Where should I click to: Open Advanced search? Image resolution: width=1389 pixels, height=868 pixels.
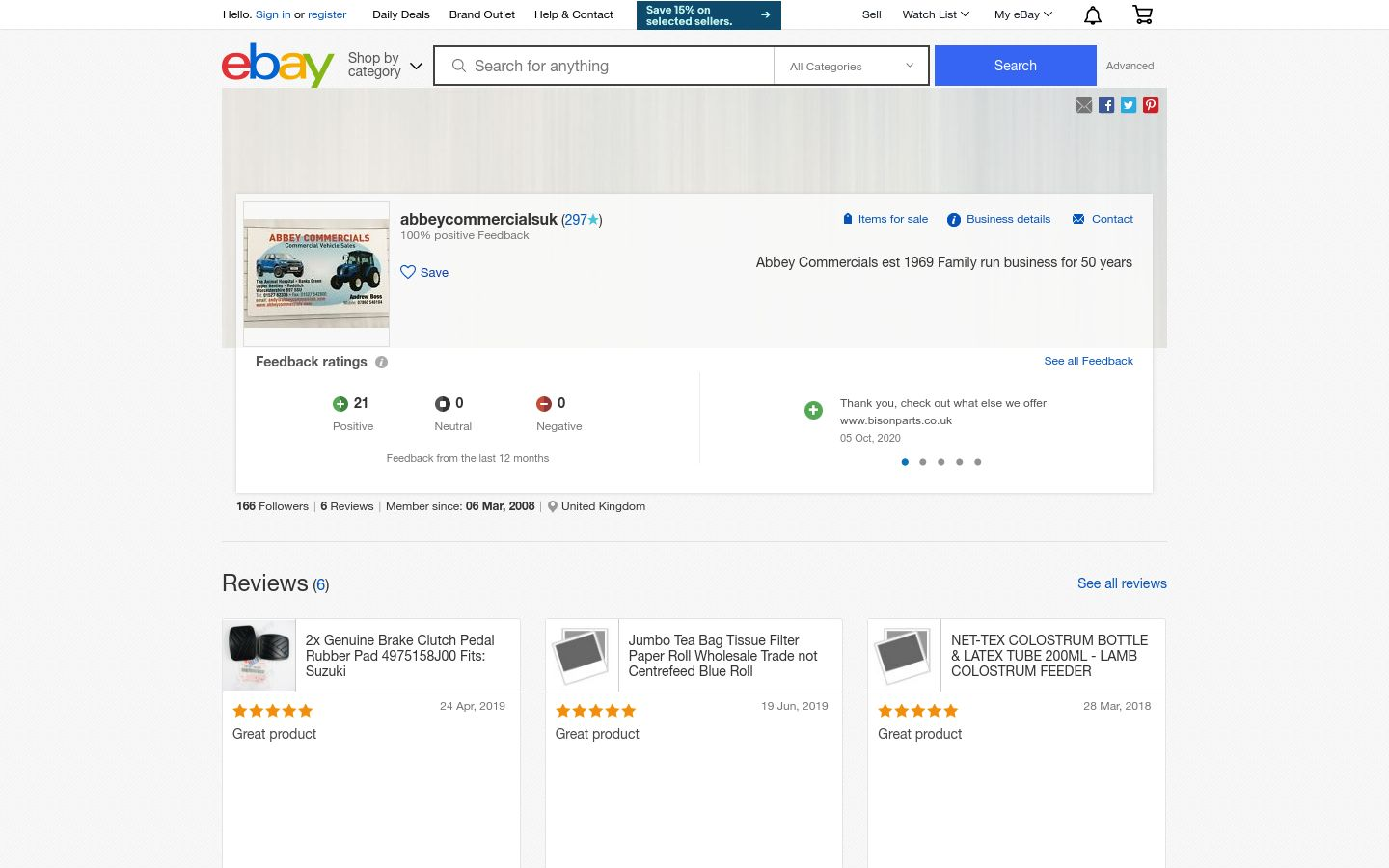(1130, 66)
